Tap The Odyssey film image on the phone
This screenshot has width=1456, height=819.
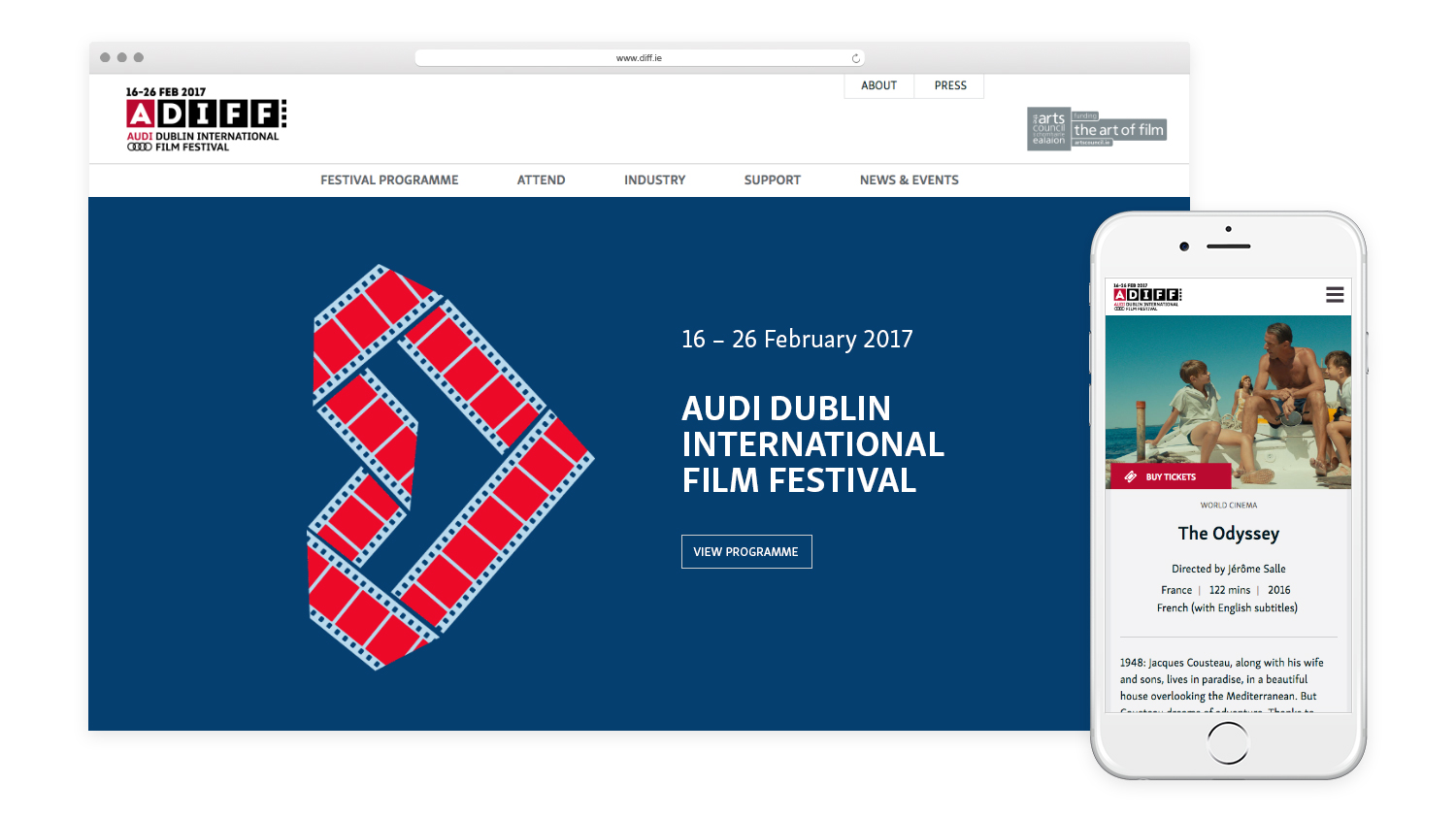pos(1228,402)
